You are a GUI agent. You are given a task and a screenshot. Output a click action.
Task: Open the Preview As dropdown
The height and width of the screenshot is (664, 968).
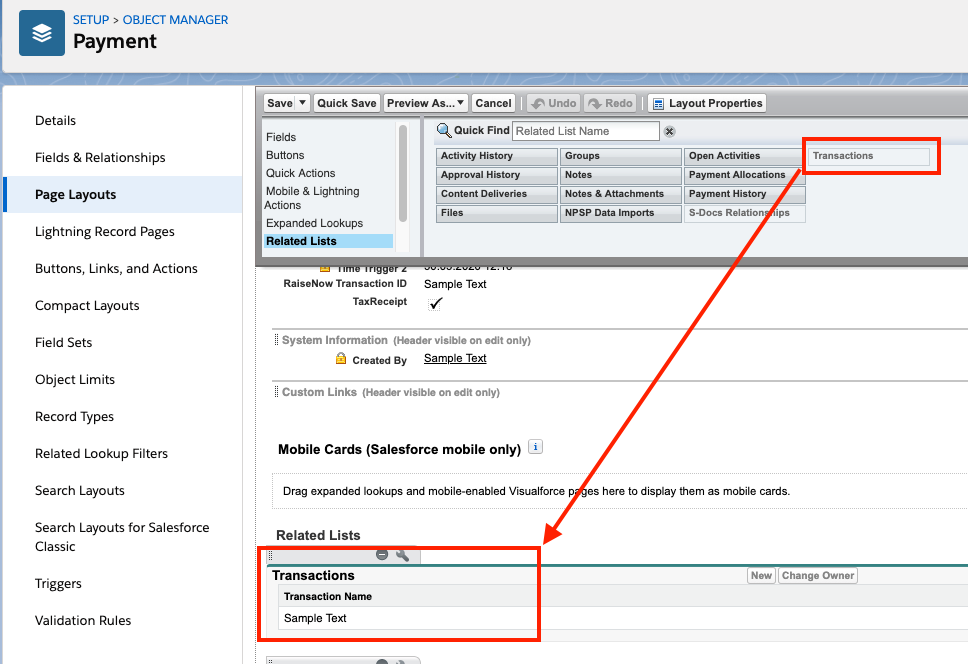point(426,103)
